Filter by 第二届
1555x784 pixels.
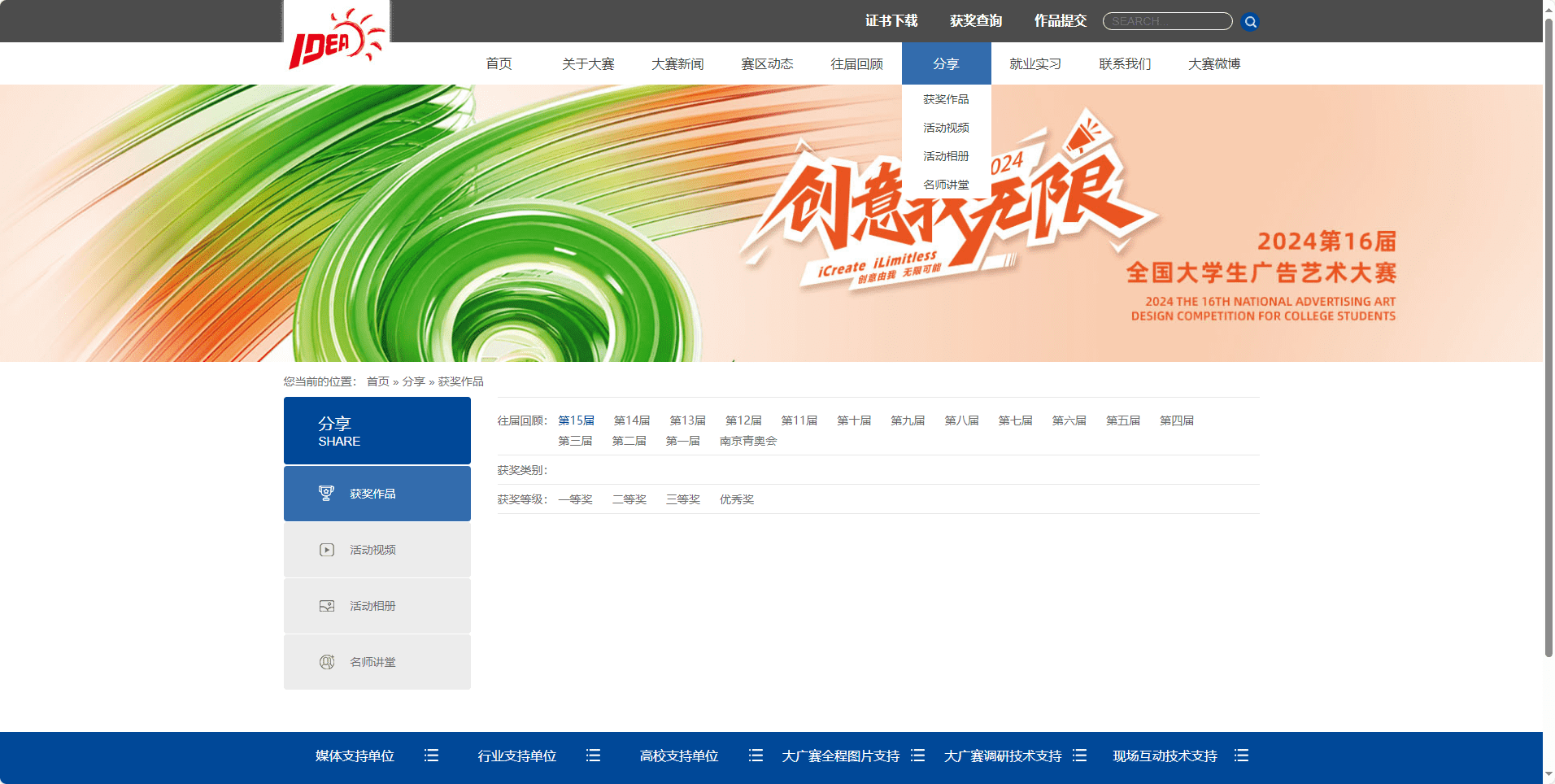point(629,441)
